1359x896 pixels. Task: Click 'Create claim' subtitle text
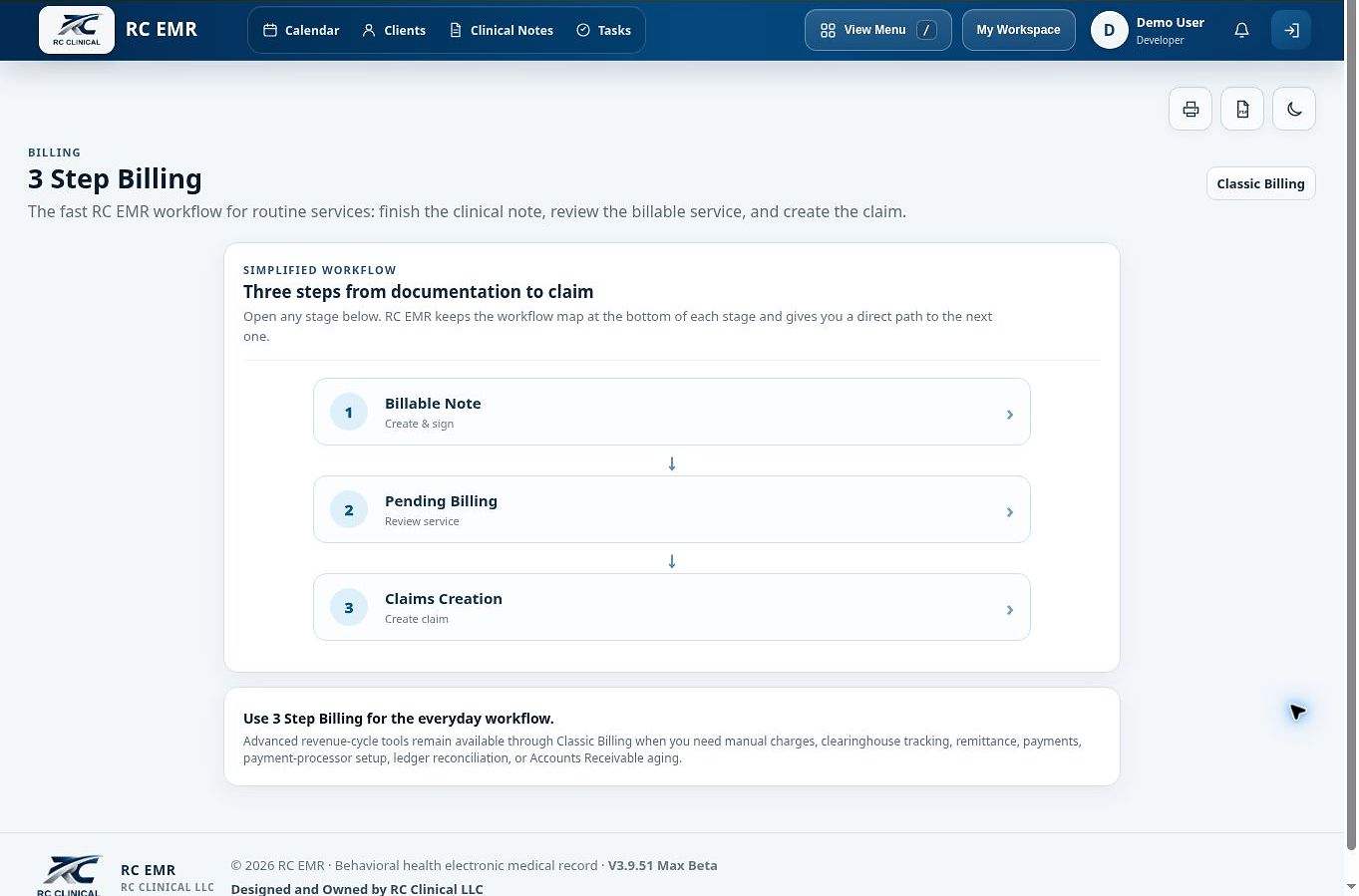[417, 619]
